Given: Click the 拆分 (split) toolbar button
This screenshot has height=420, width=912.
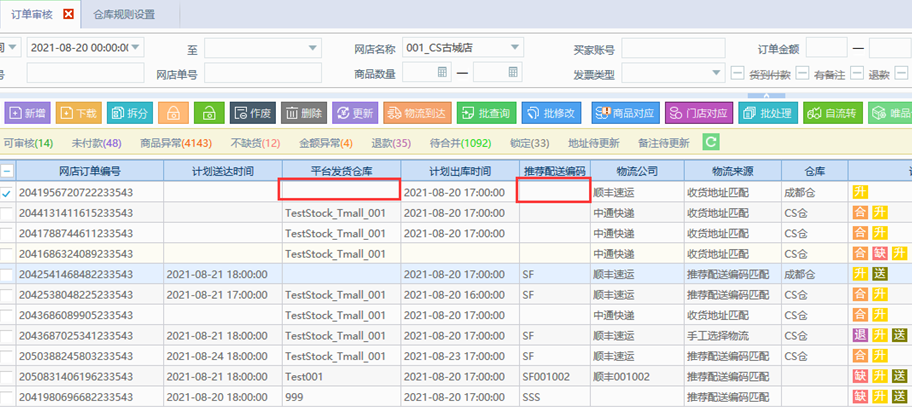Looking at the screenshot, I should [x=130, y=113].
